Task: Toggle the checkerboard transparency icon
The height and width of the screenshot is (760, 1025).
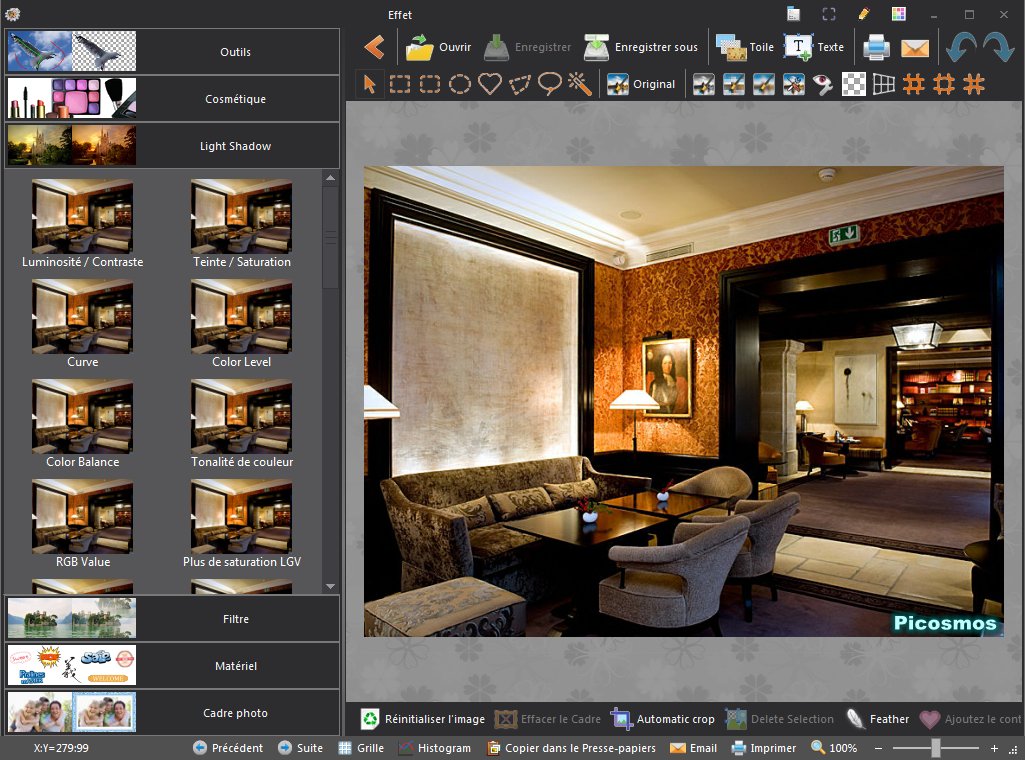Action: pyautogui.click(x=853, y=84)
